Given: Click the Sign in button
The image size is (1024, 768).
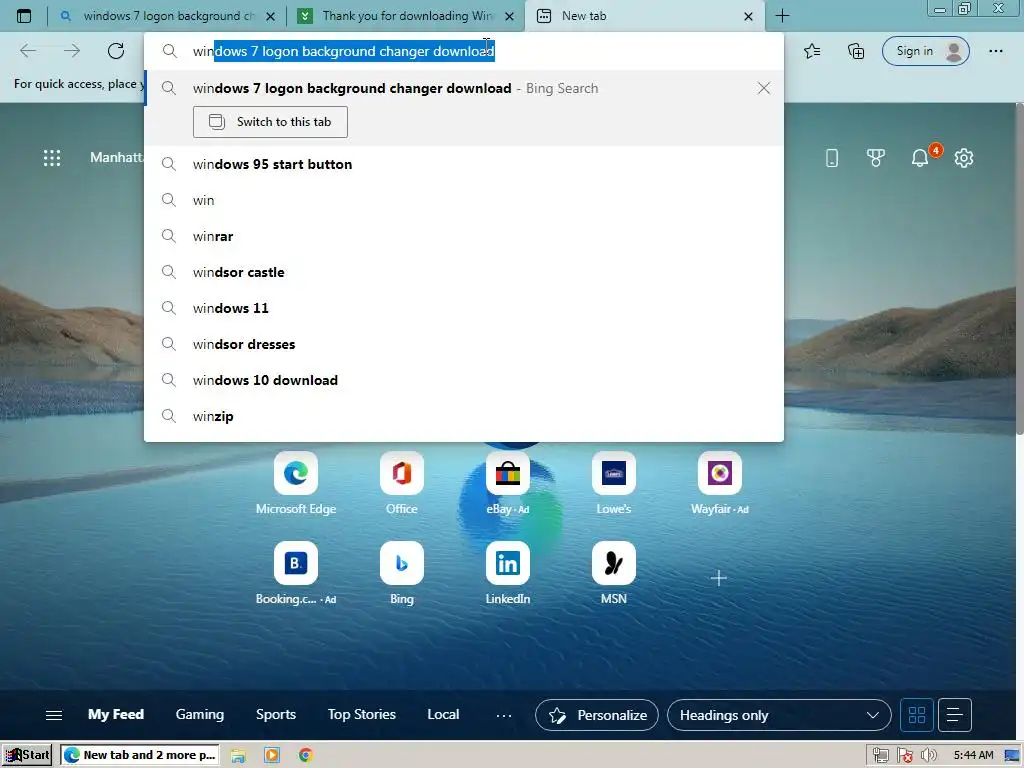Looking at the screenshot, I should (x=925, y=51).
